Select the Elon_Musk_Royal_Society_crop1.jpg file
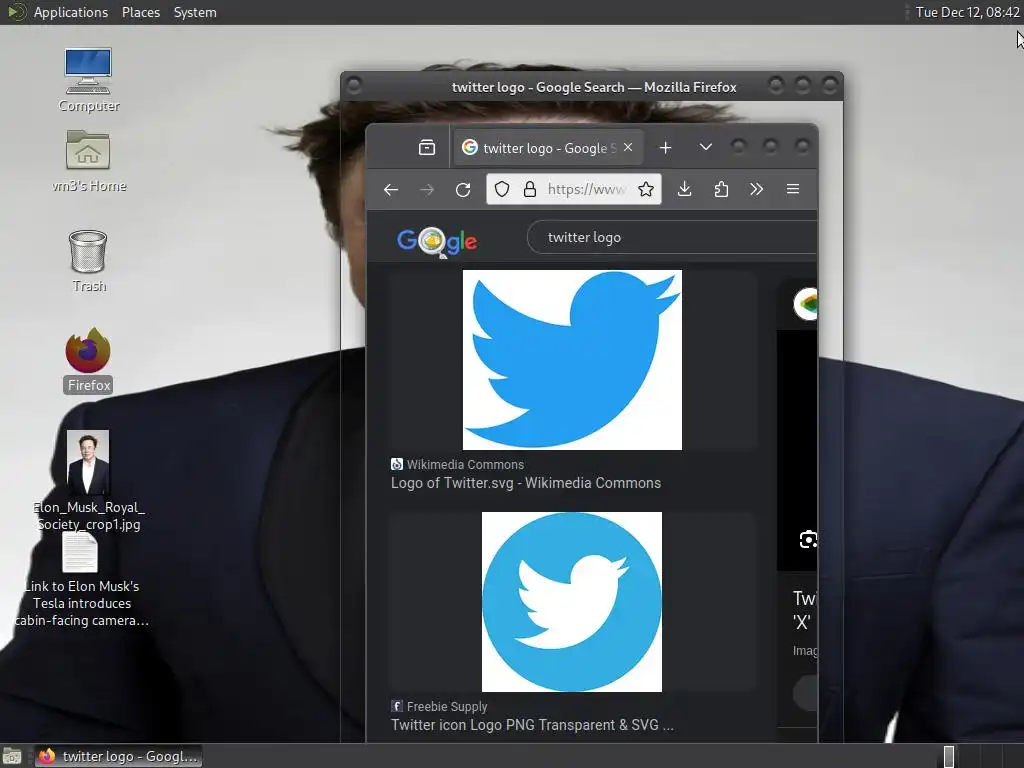This screenshot has width=1024, height=768. pos(88,481)
